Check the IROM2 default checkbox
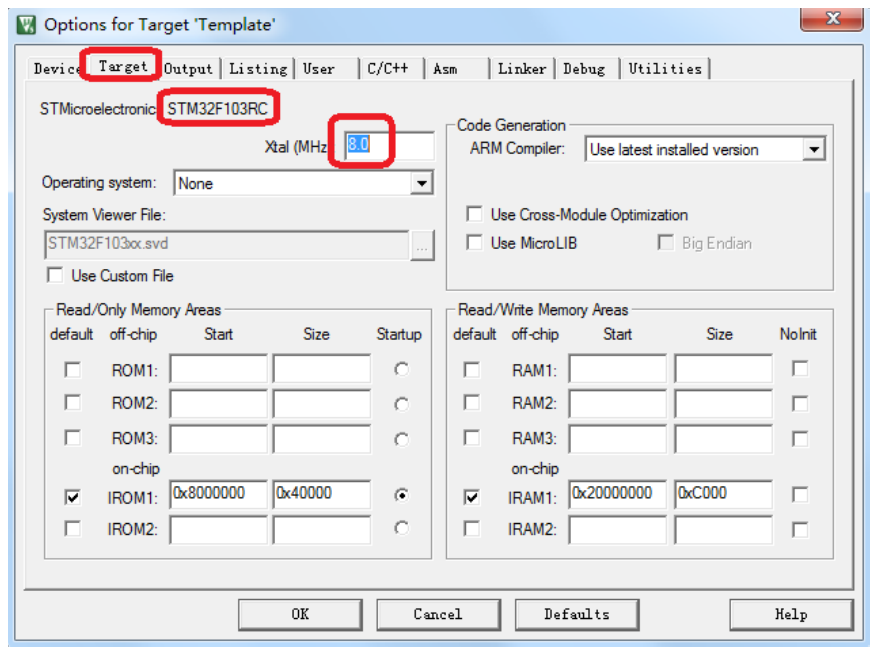The image size is (878, 649). coord(73,529)
